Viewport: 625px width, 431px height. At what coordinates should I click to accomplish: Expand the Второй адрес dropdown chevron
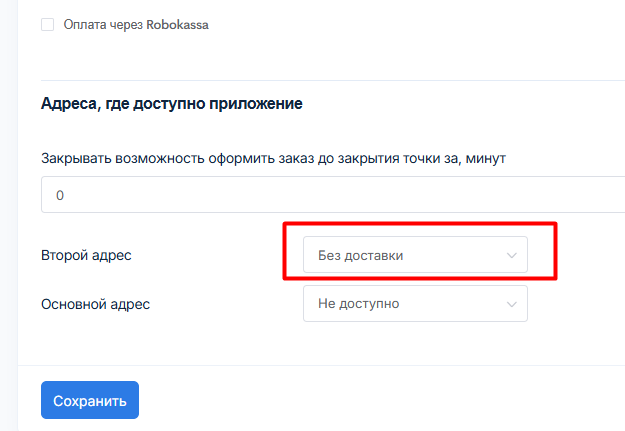click(x=511, y=255)
